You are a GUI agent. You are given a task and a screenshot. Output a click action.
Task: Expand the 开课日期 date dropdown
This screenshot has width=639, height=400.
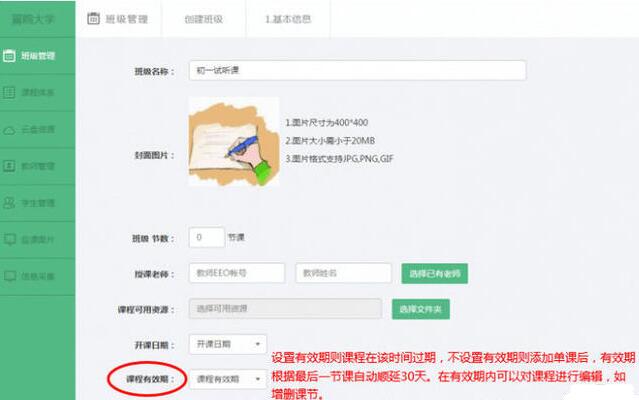point(229,344)
